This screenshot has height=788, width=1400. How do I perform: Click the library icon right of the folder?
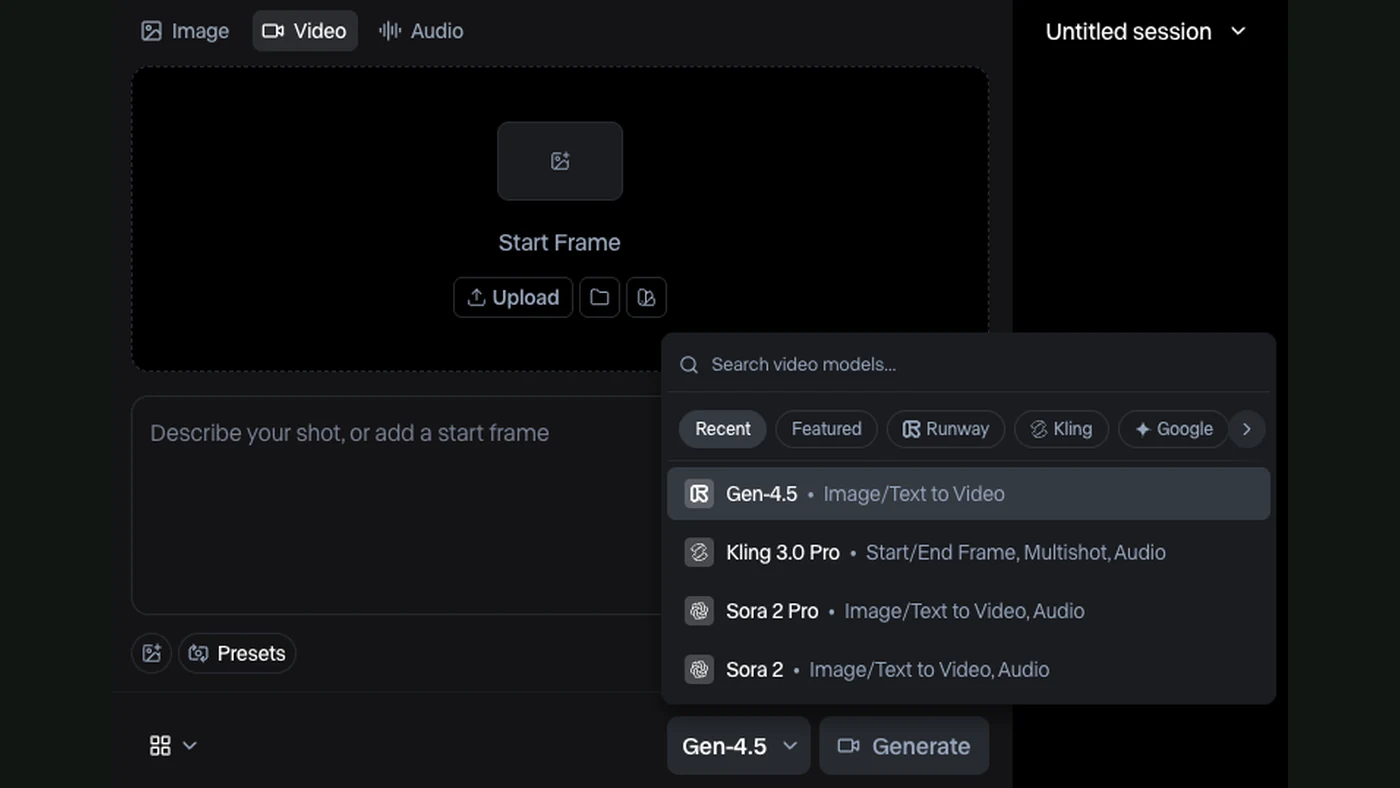coord(646,297)
